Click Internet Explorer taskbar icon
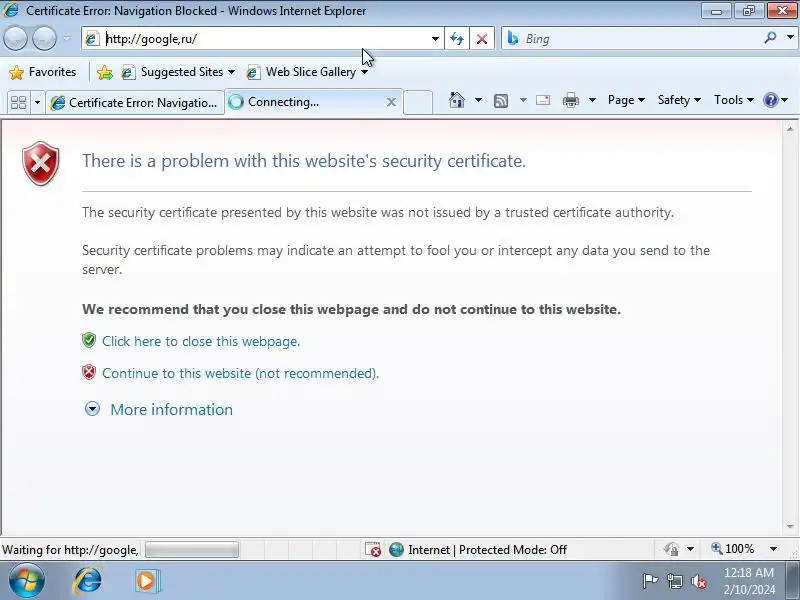Image resolution: width=800 pixels, height=600 pixels. (88, 581)
